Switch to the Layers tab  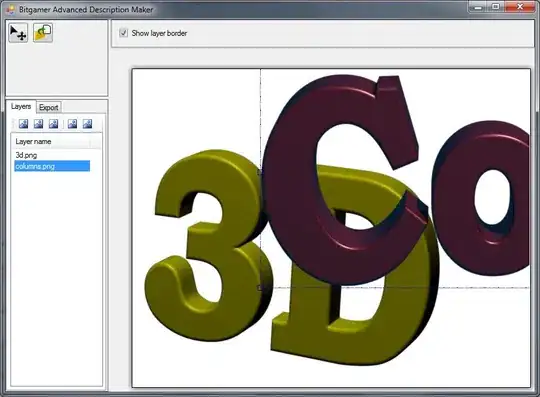[21, 106]
